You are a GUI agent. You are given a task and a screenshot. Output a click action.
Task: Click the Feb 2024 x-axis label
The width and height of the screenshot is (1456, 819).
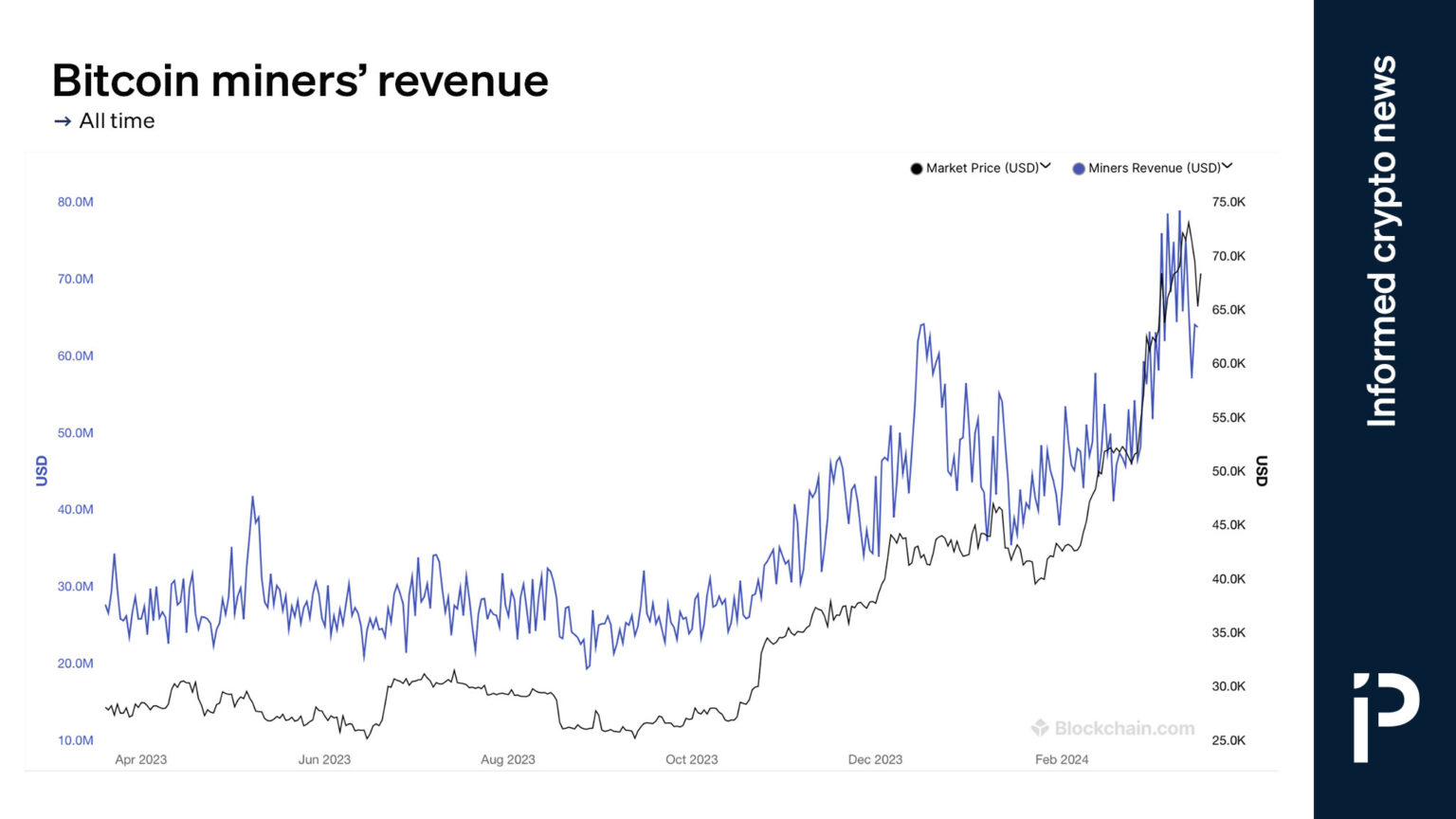pos(1062,759)
